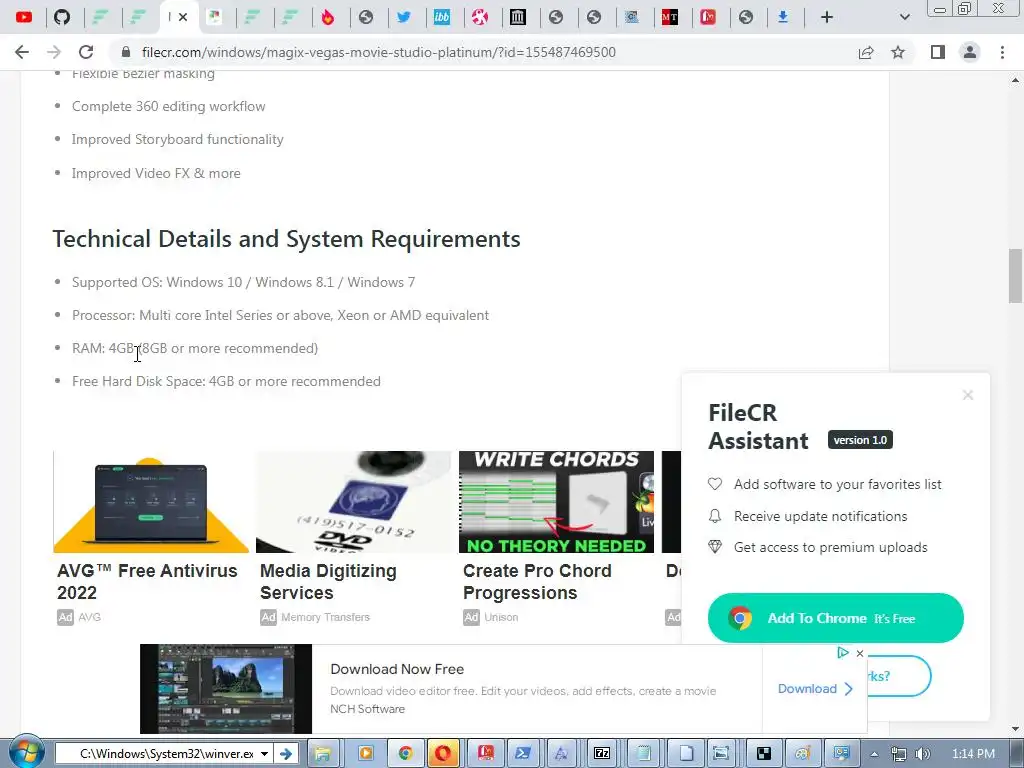Open a new browser tab

tap(827, 17)
